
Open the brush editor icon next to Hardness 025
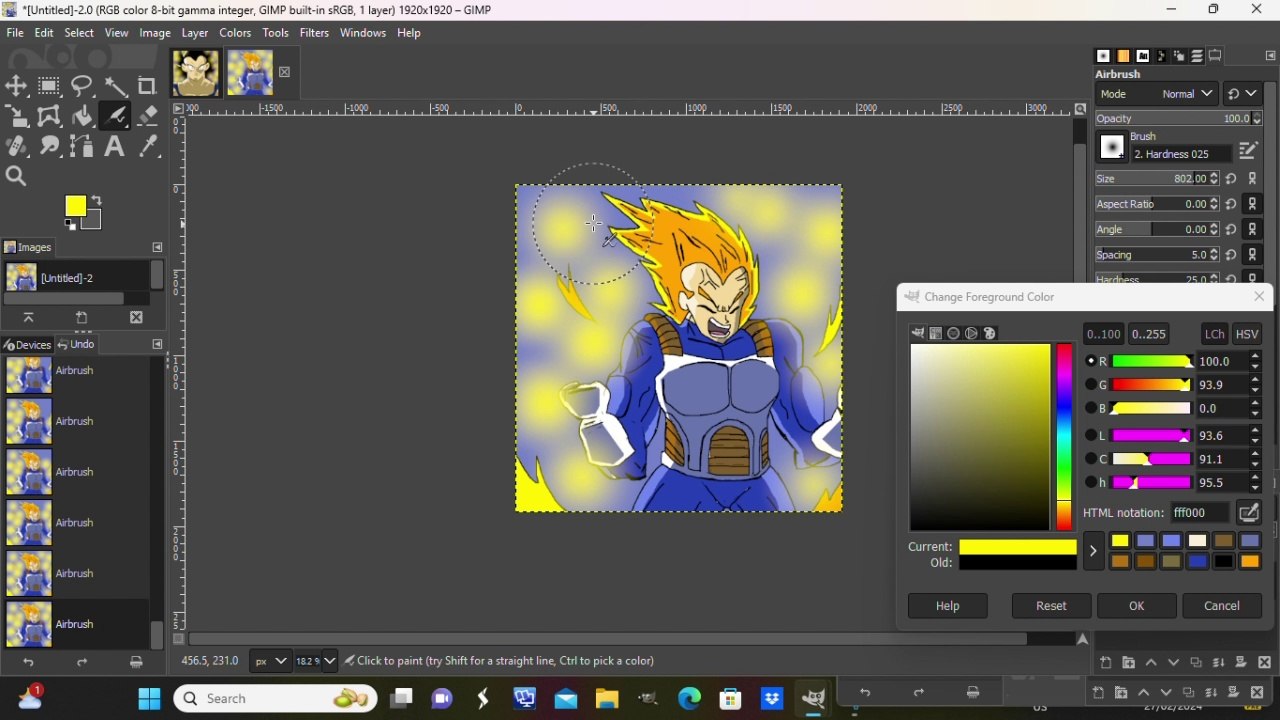pyautogui.click(x=1249, y=151)
